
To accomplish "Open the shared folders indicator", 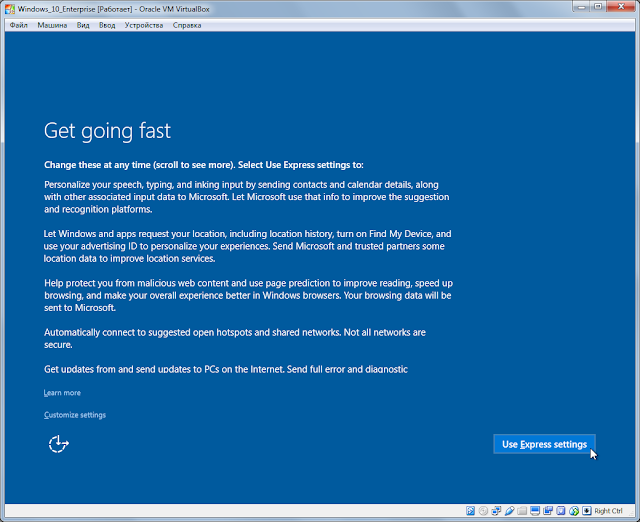I will pos(522,511).
